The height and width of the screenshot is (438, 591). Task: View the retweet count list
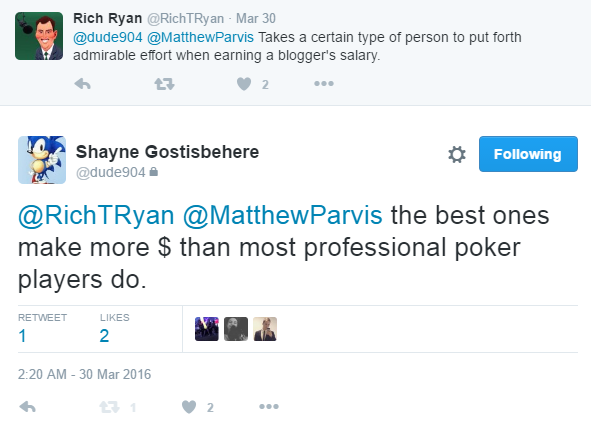click(x=42, y=328)
